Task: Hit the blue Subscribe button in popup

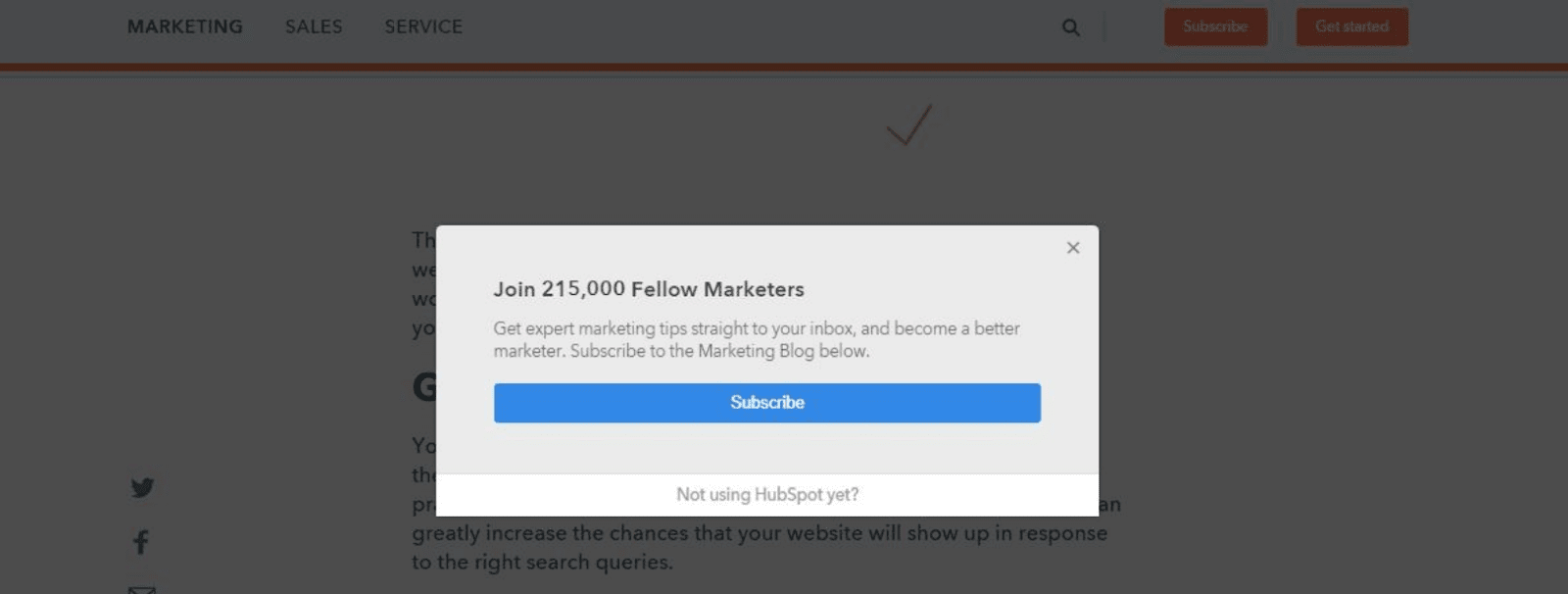Action: (x=766, y=403)
